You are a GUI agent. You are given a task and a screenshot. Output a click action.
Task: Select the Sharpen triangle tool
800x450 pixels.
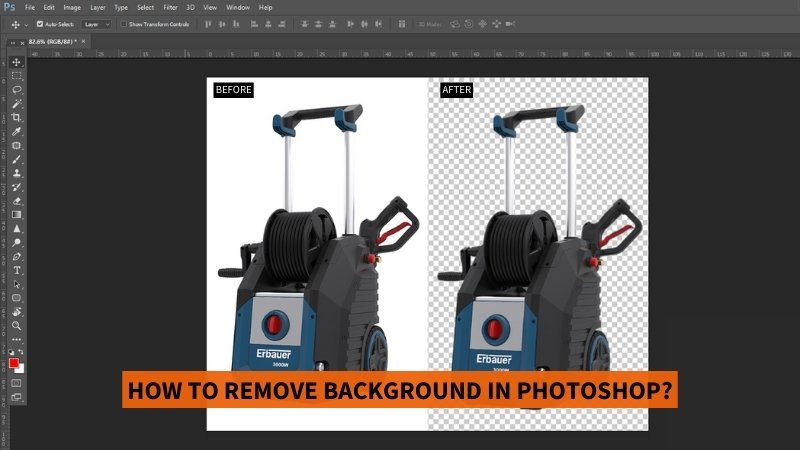(x=16, y=229)
